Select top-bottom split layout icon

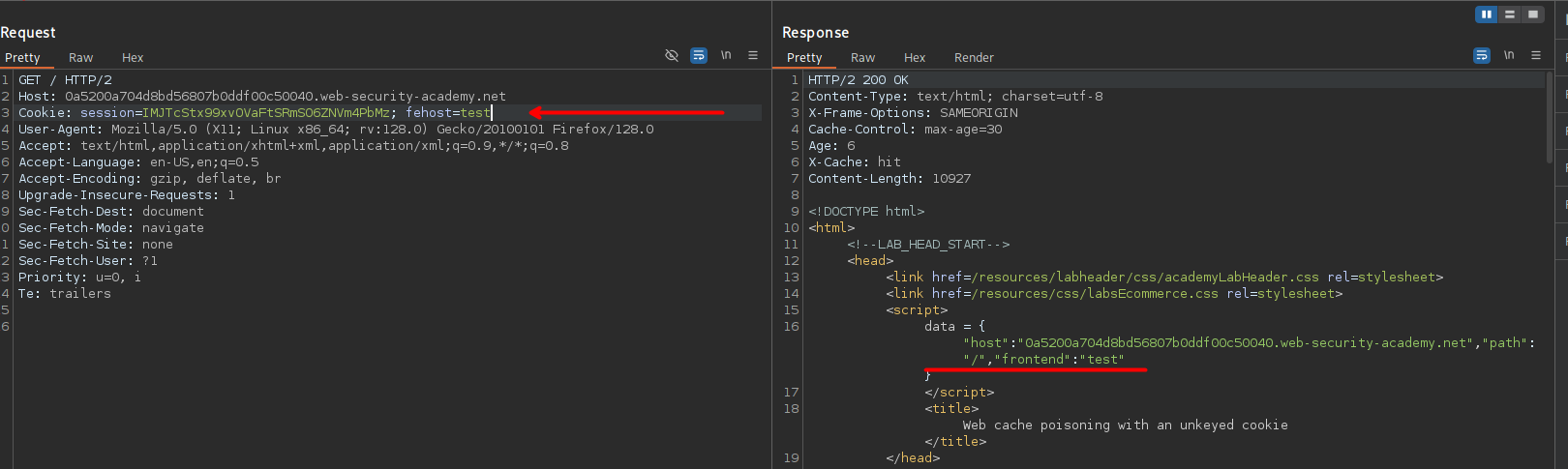pos(1510,15)
